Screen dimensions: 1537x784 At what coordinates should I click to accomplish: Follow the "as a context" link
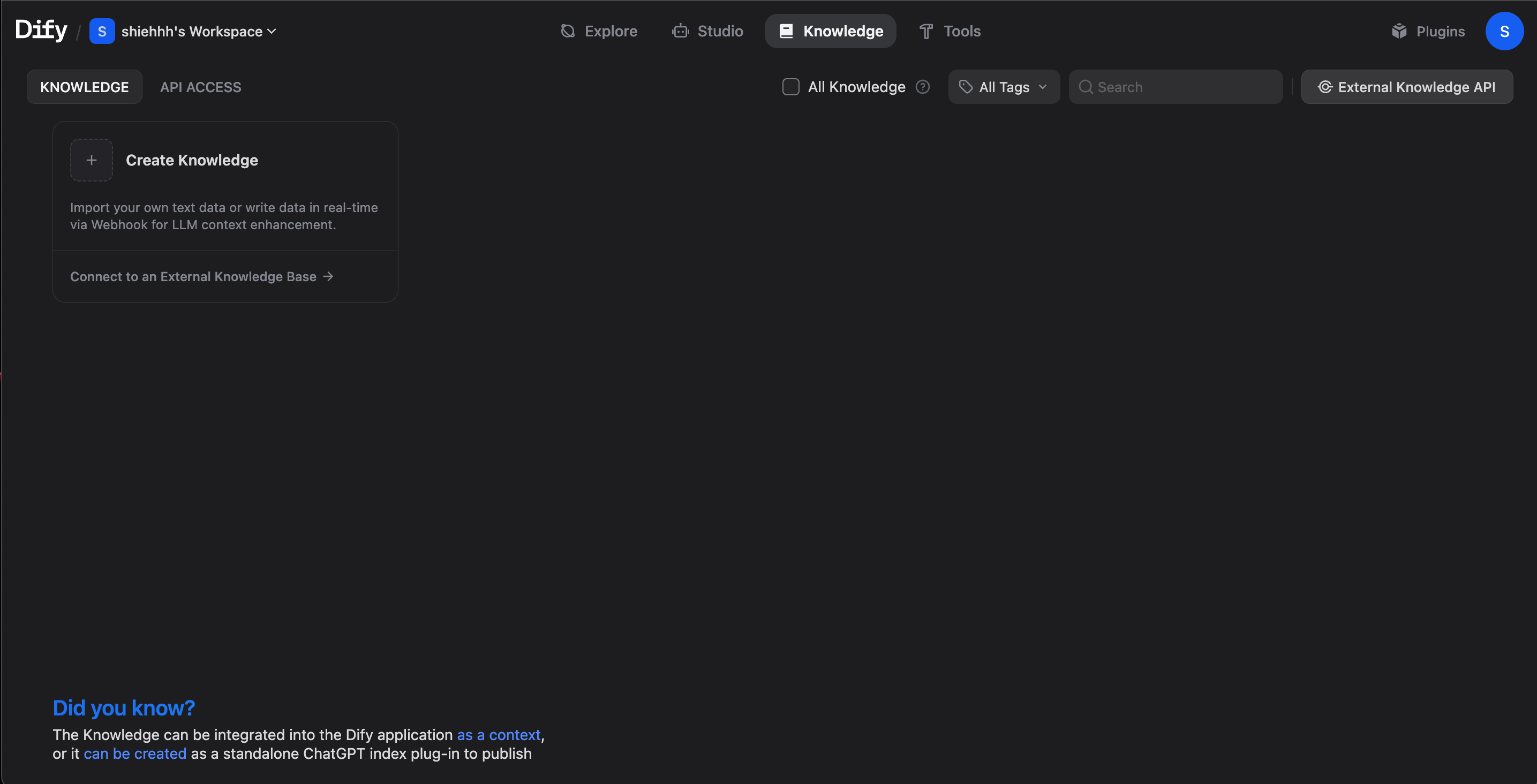(498, 735)
